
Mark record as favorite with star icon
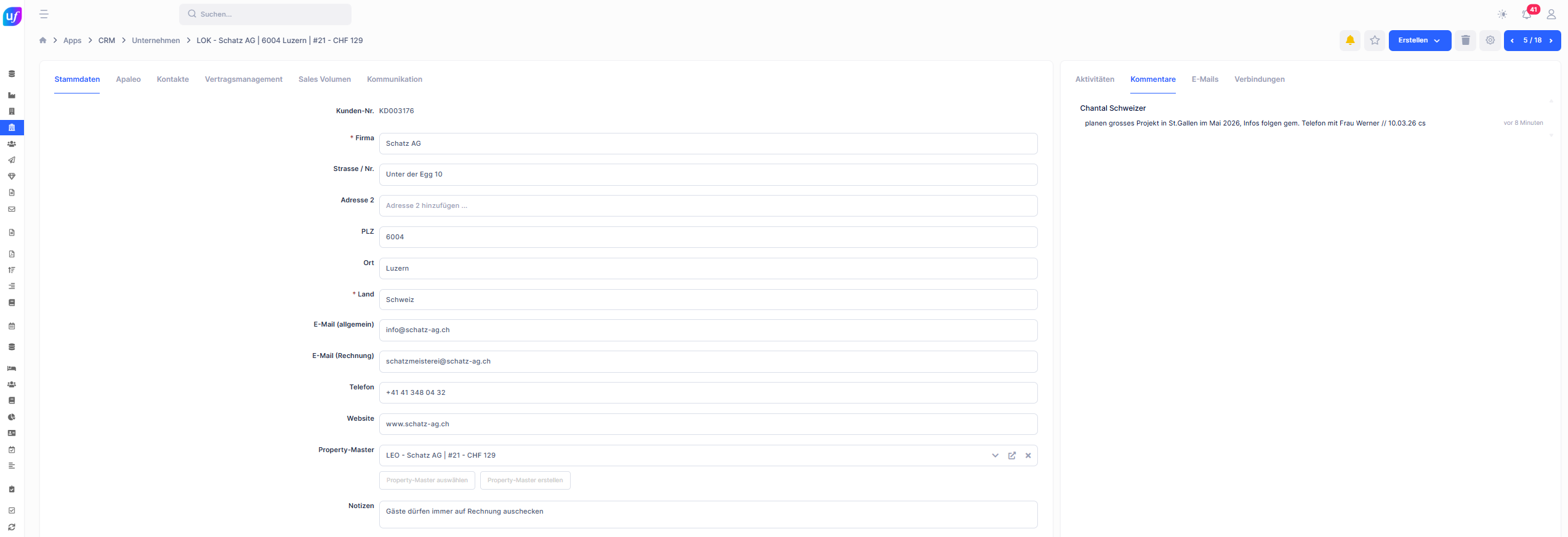click(x=1374, y=41)
